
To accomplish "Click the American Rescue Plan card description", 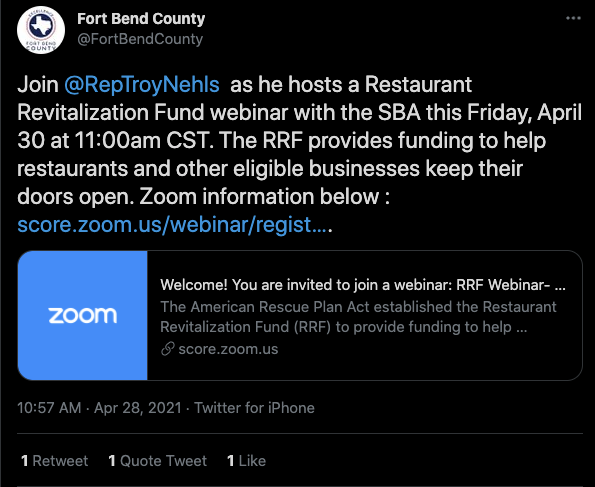I will (x=358, y=317).
